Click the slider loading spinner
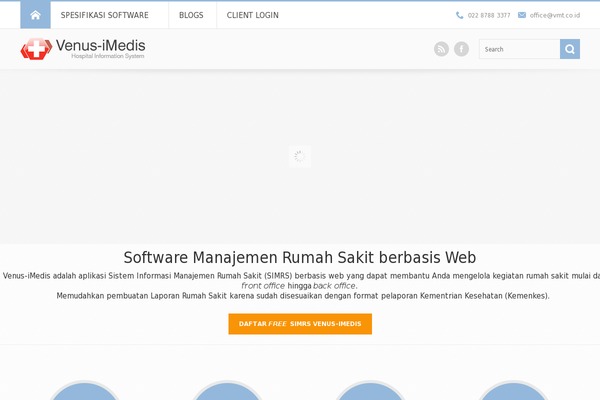This screenshot has width=600, height=400. [x=300, y=156]
